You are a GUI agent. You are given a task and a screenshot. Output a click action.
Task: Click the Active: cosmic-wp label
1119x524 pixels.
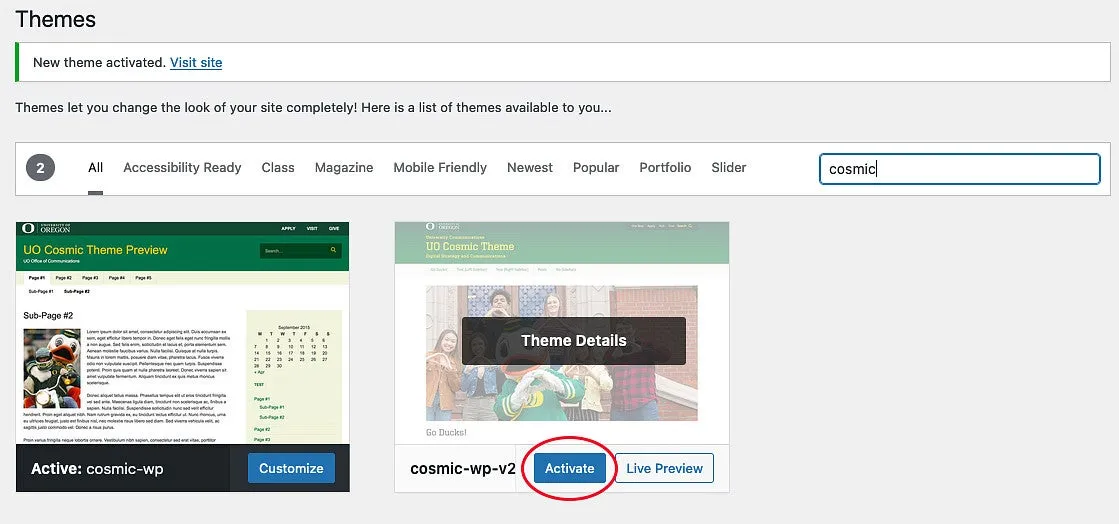coord(97,469)
